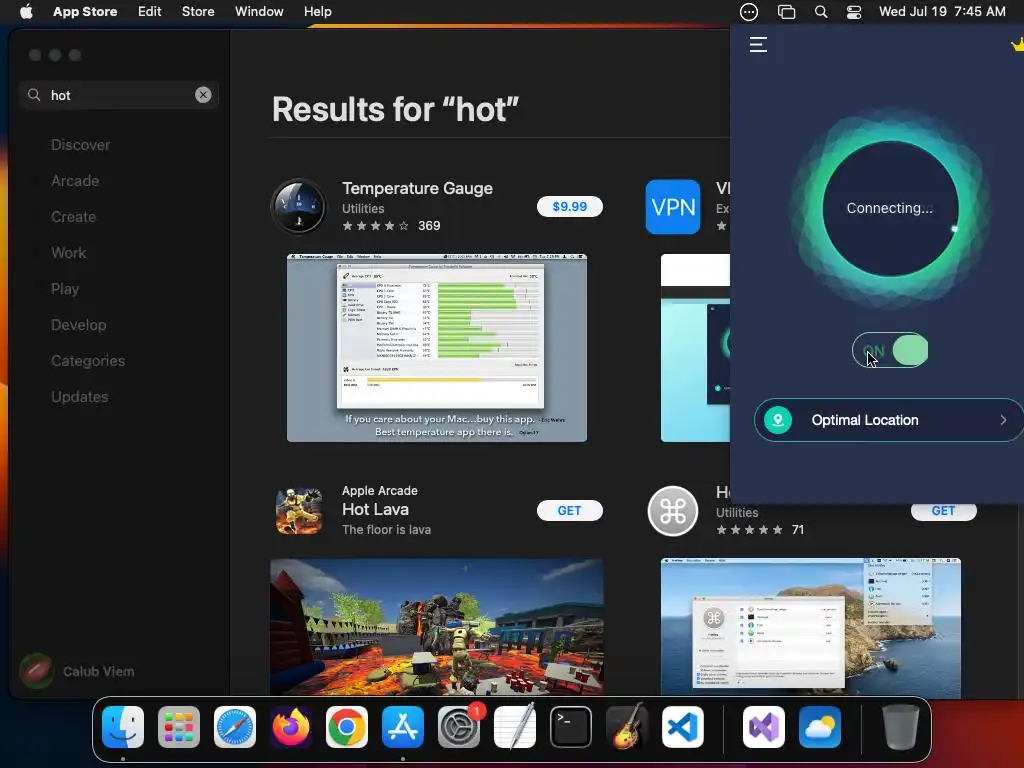
Task: Open the Apple menu
Action: pyautogui.click(x=26, y=11)
